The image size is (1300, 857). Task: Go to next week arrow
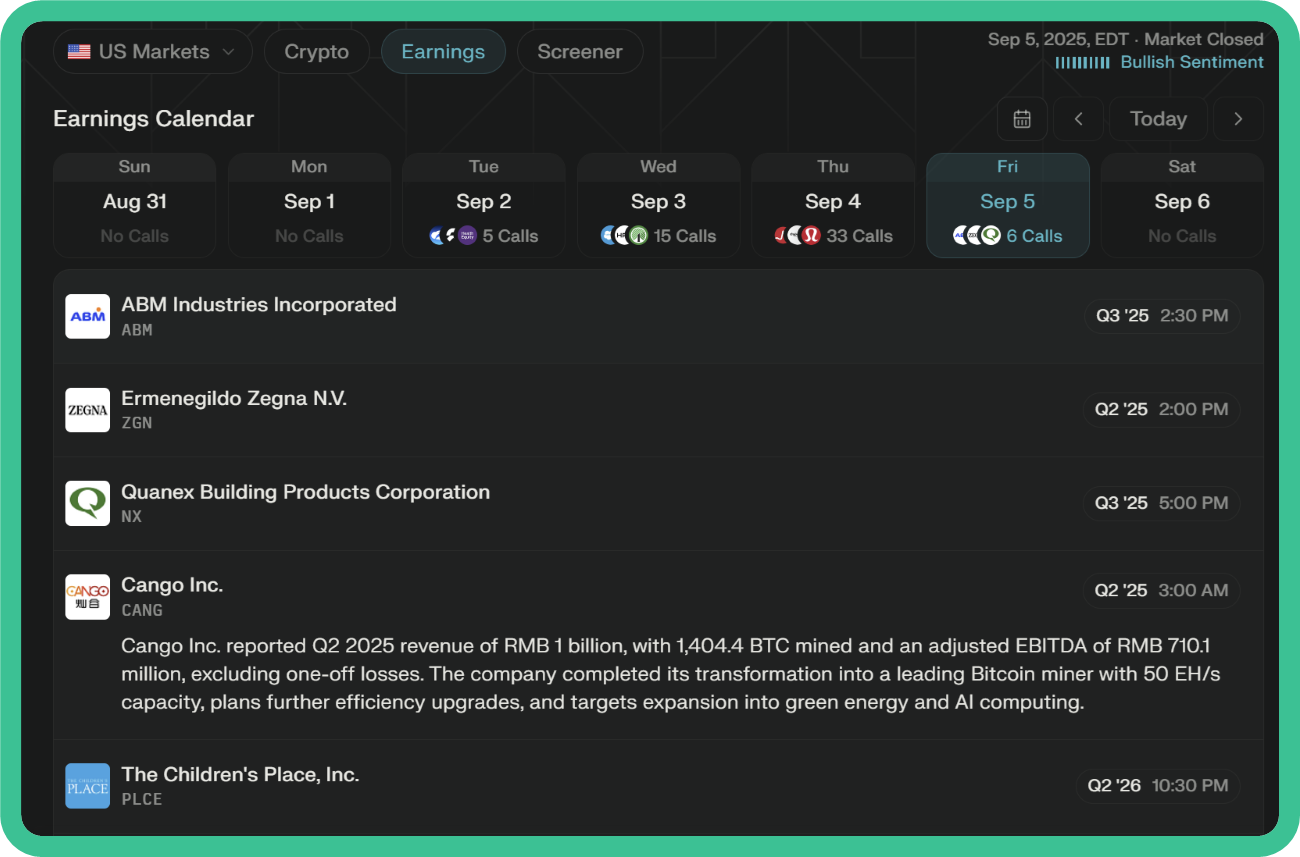(1238, 119)
